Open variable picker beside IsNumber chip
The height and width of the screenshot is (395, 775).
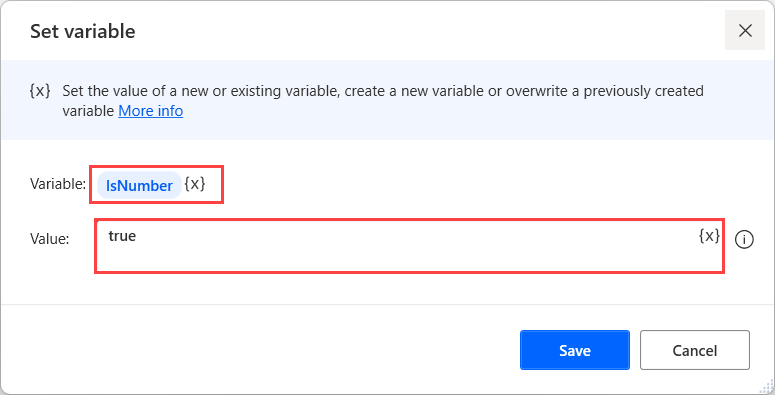tap(195, 184)
